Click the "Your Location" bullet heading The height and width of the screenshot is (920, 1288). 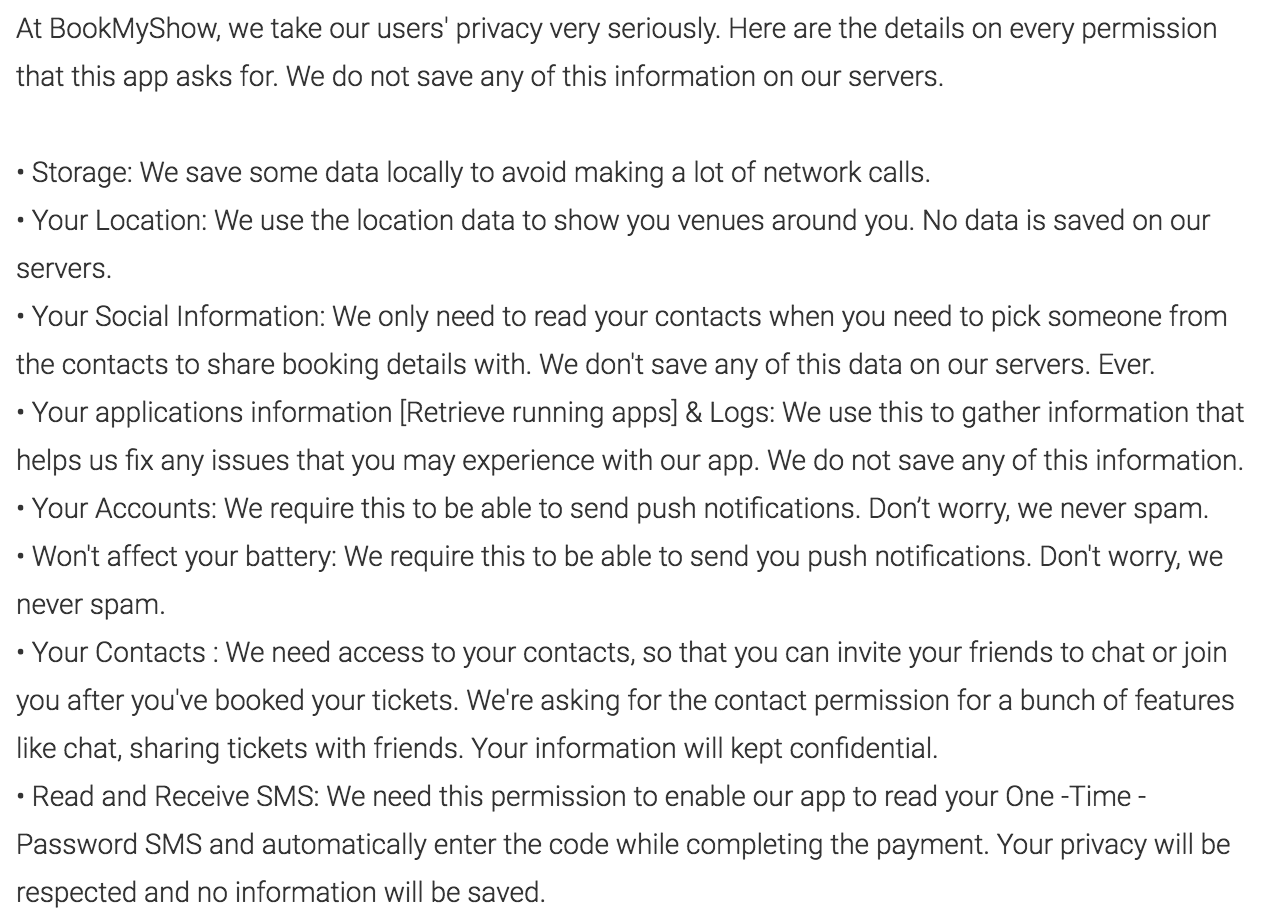(x=119, y=221)
